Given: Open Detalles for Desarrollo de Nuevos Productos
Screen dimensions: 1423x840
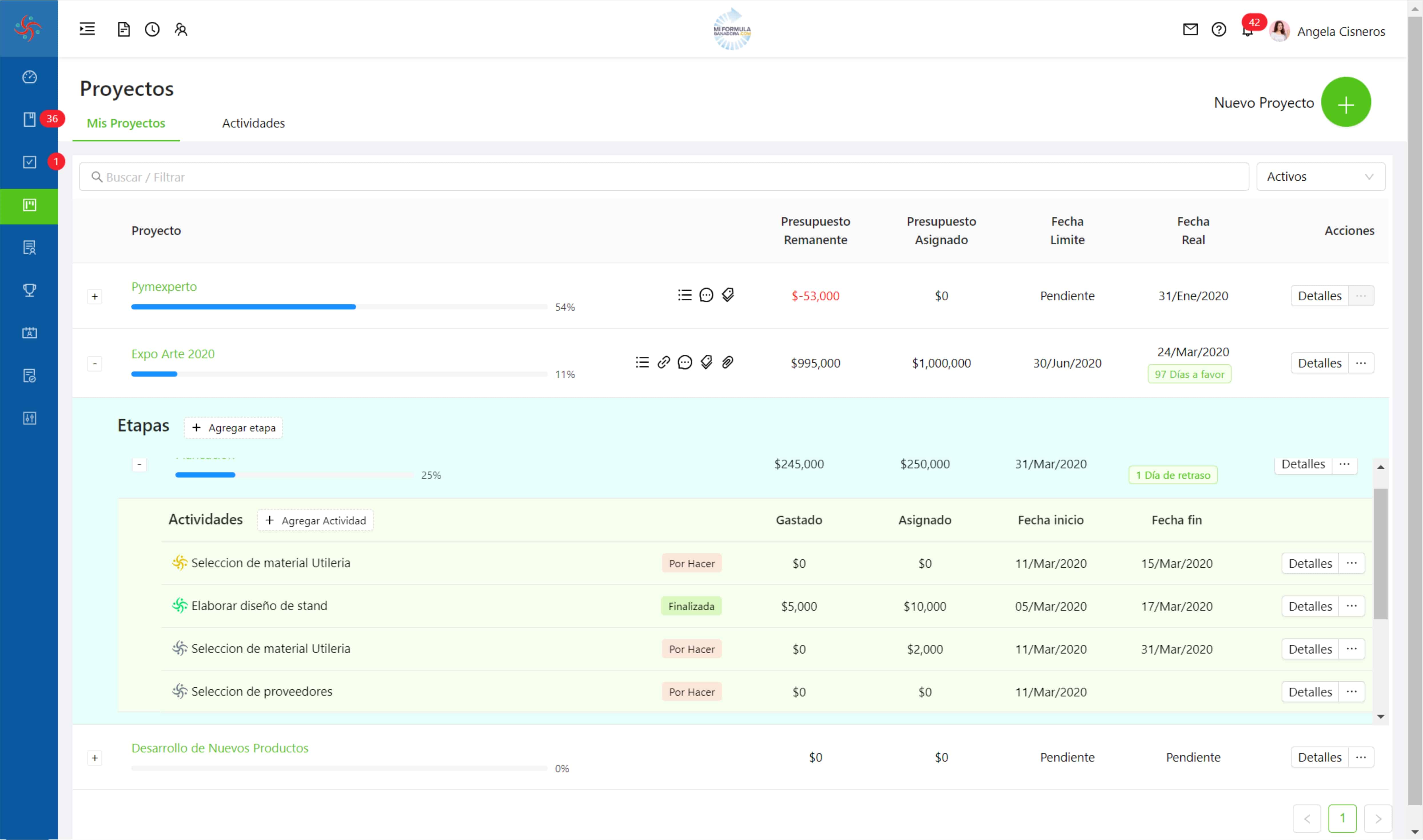Looking at the screenshot, I should tap(1320, 757).
